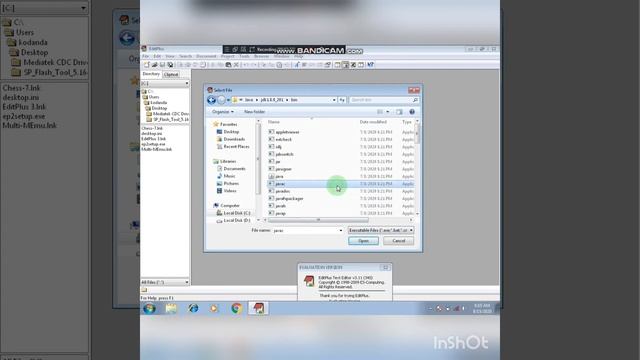Click the EditPlus taskbar icon
The width and height of the screenshot is (640, 360).
point(258,308)
